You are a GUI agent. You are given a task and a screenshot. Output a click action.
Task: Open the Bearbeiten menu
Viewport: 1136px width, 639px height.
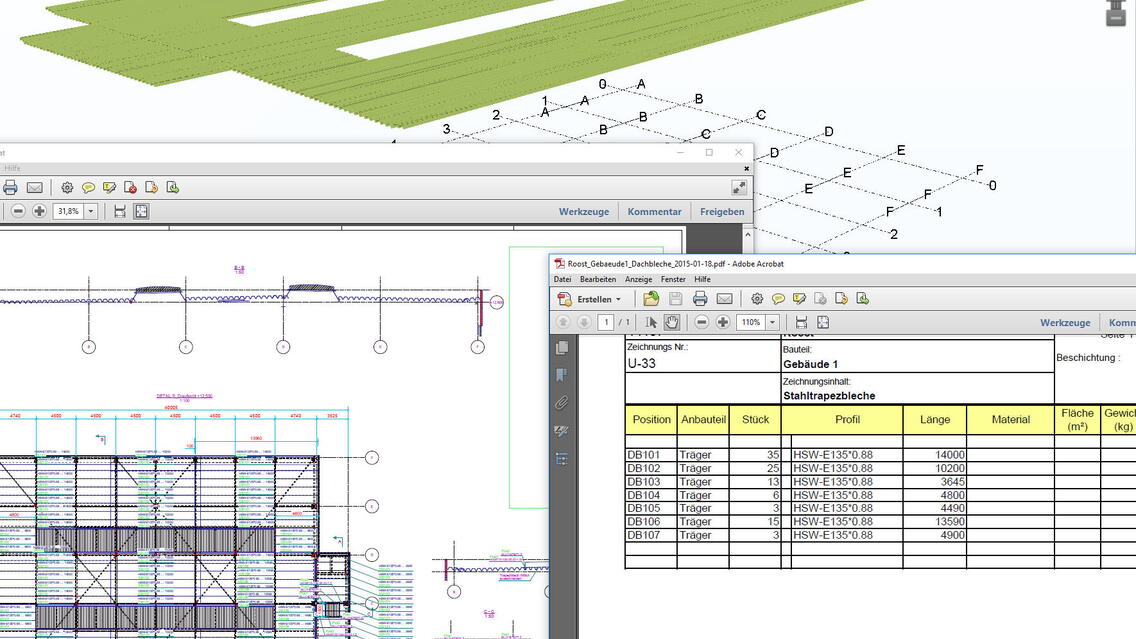598,279
